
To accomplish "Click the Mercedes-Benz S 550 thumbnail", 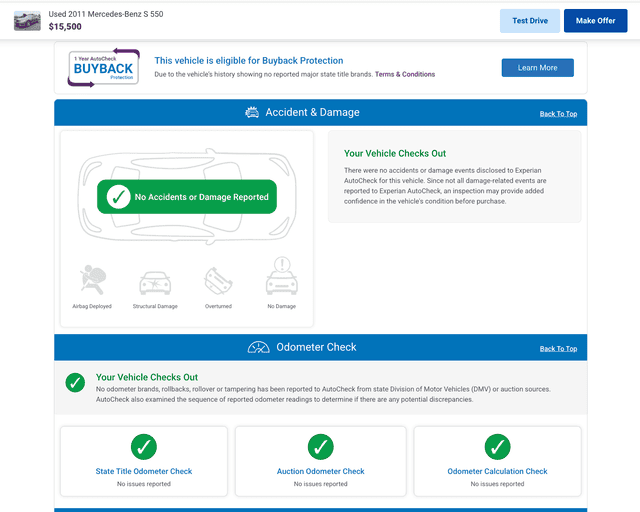I will (27, 21).
